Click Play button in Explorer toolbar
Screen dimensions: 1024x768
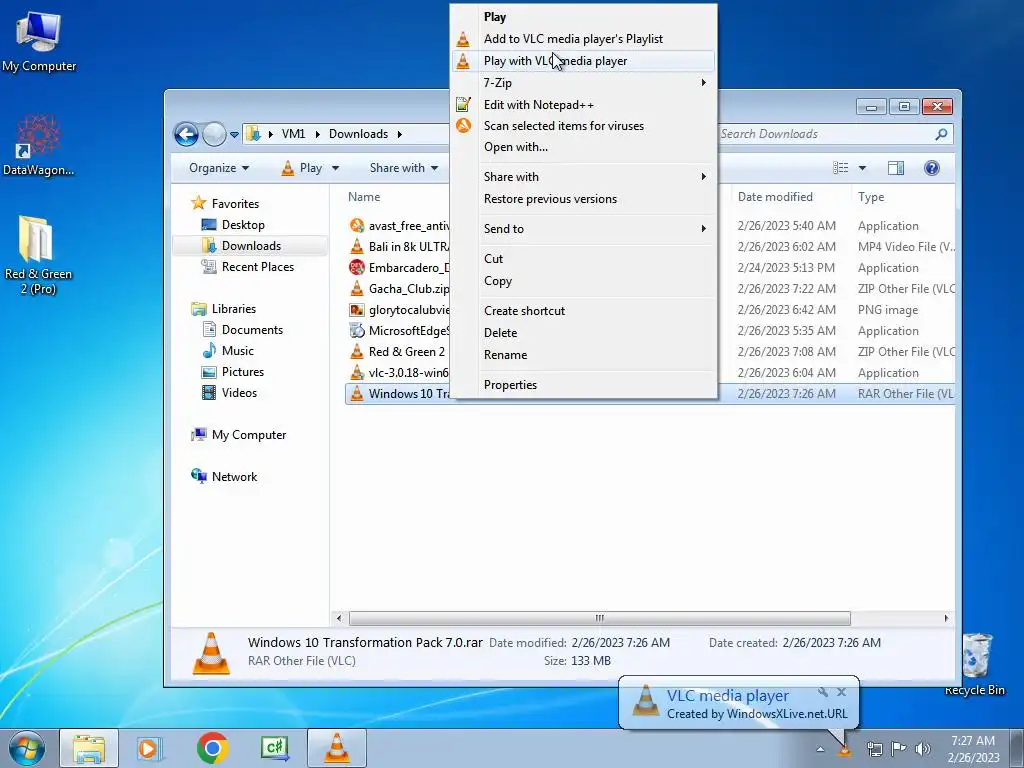tap(302, 168)
